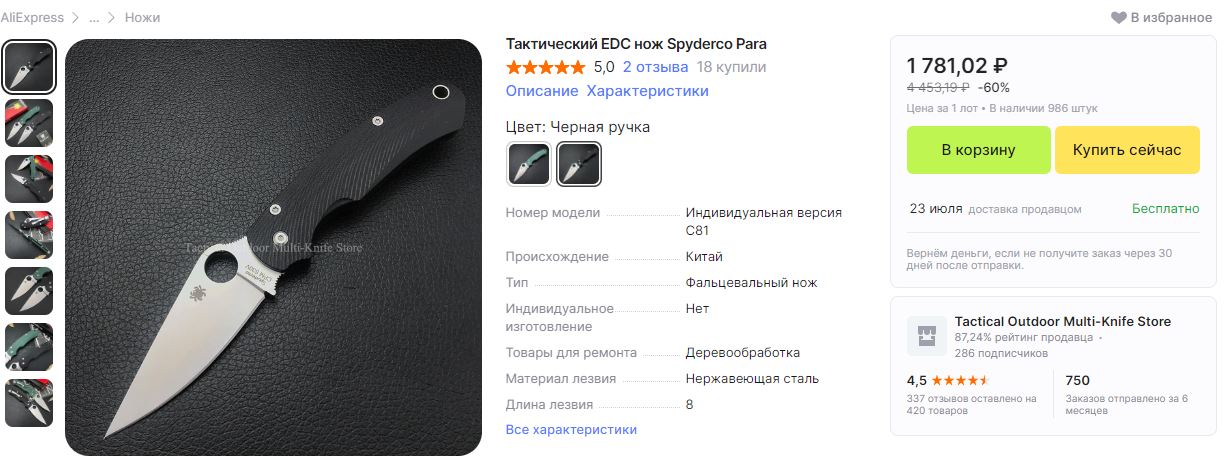Screen dimensions: 1224x460
Task: Select the black handle color option
Action: [579, 164]
